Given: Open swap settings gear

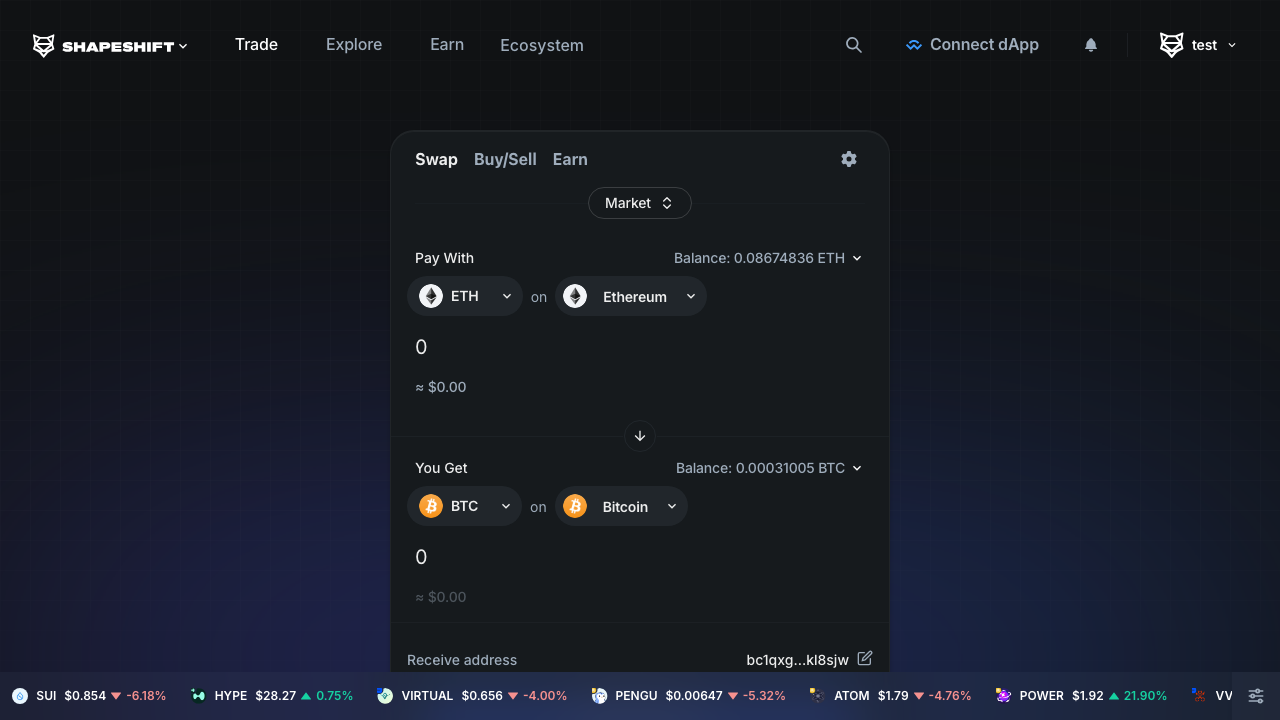Looking at the screenshot, I should (x=848, y=159).
